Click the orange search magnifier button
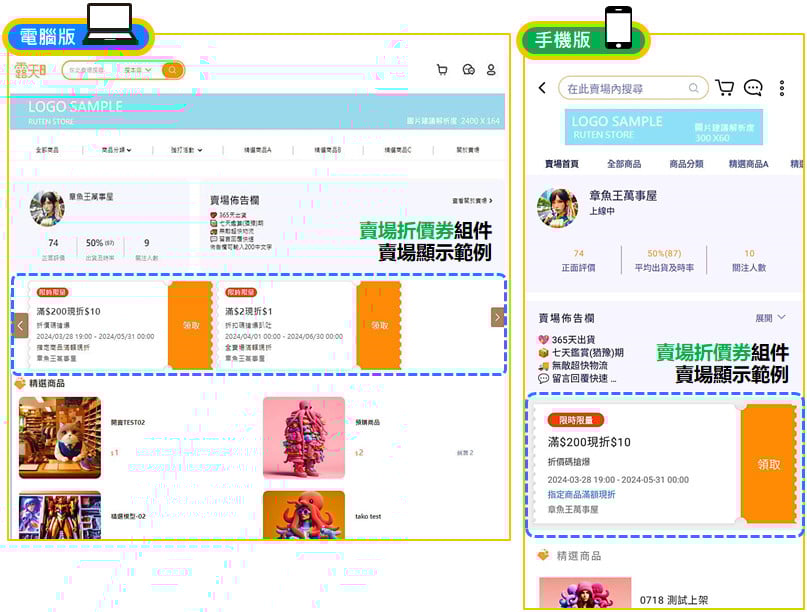Viewport: 807px width, 612px height. (x=173, y=70)
